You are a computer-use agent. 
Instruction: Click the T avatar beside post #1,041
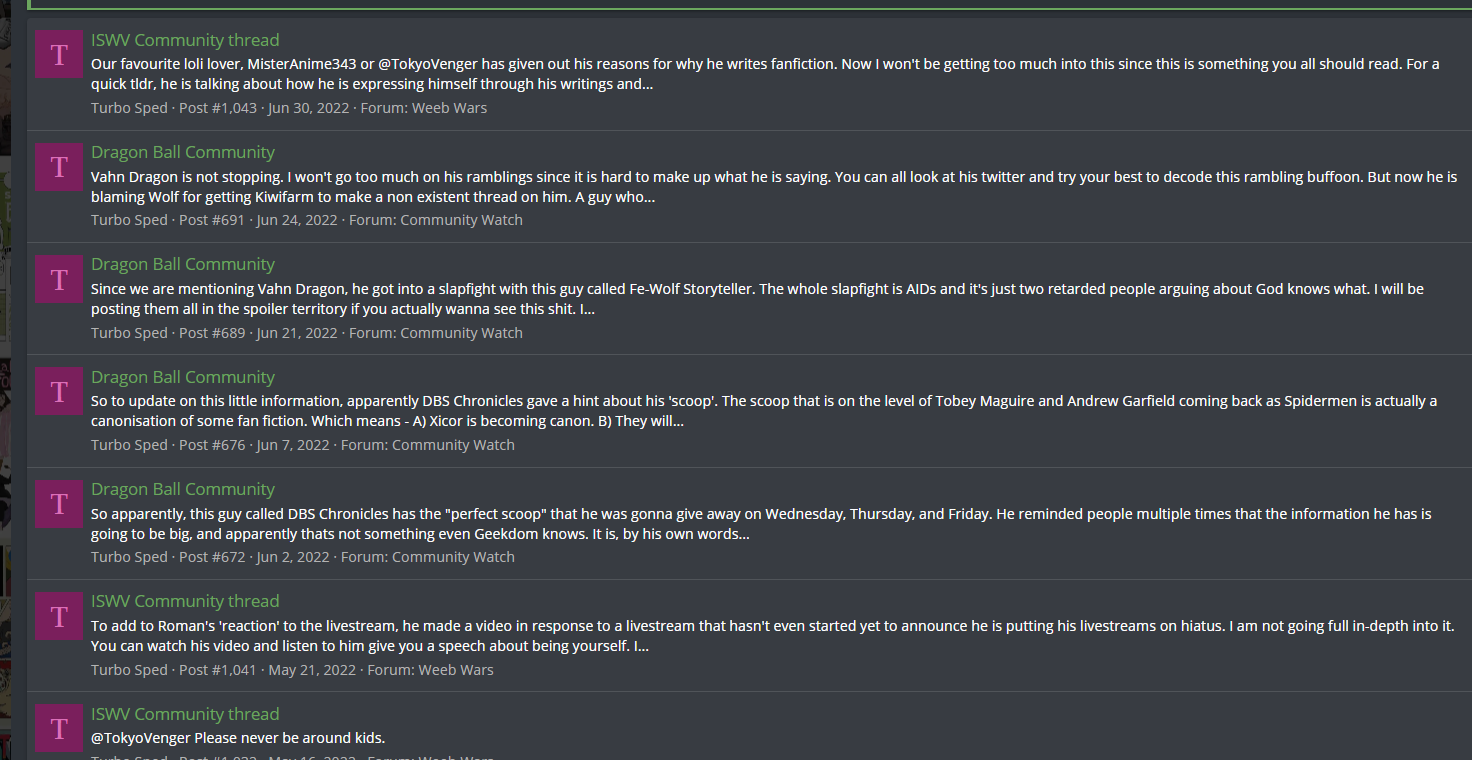[59, 616]
